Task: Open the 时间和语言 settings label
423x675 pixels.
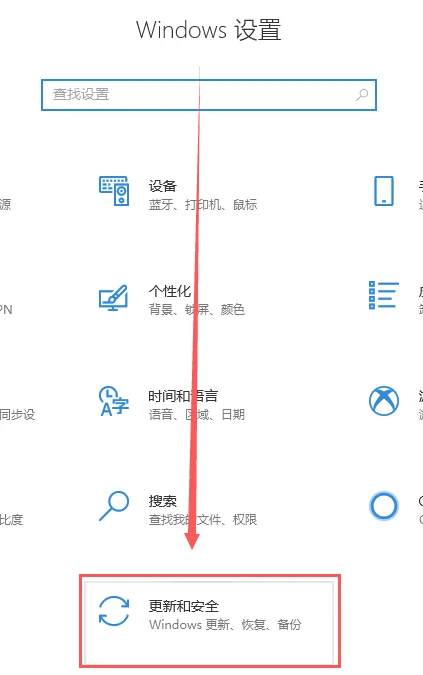Action: 183,396
